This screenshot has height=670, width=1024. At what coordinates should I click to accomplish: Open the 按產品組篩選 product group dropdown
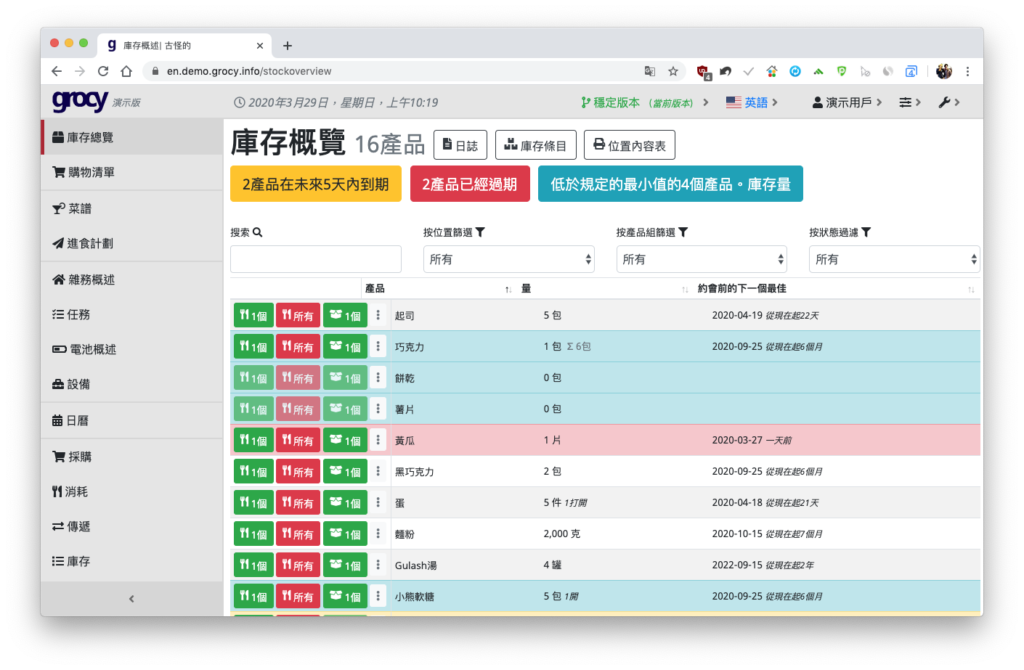701,259
